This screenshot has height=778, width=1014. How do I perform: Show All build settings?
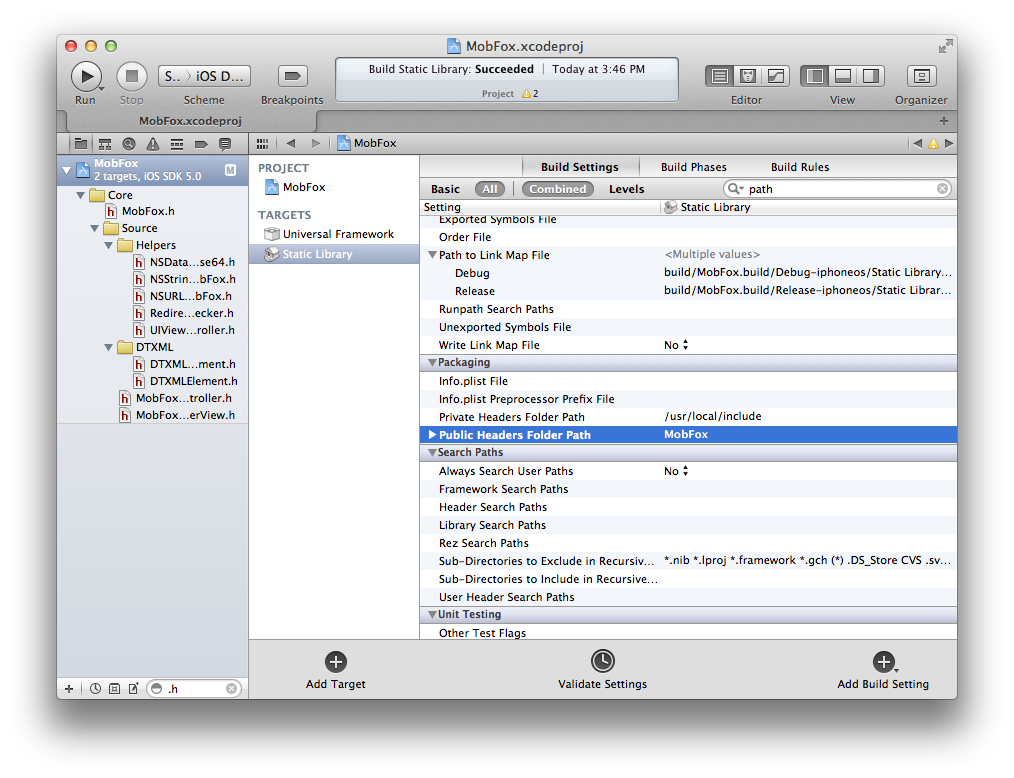click(x=490, y=189)
